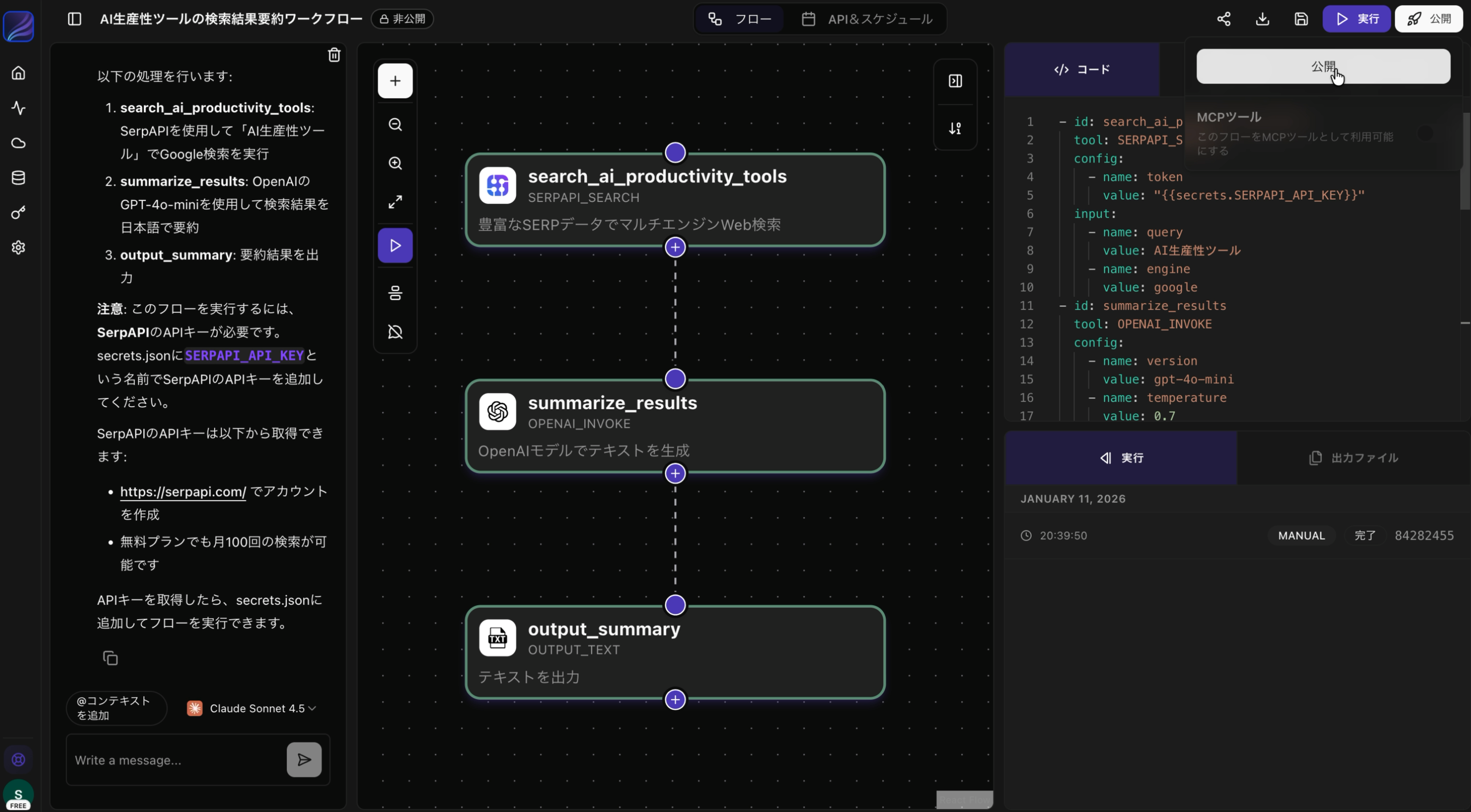Viewport: 1471px width, 812px height.
Task: Click the app logo in the top-left corner
Action: [x=18, y=26]
